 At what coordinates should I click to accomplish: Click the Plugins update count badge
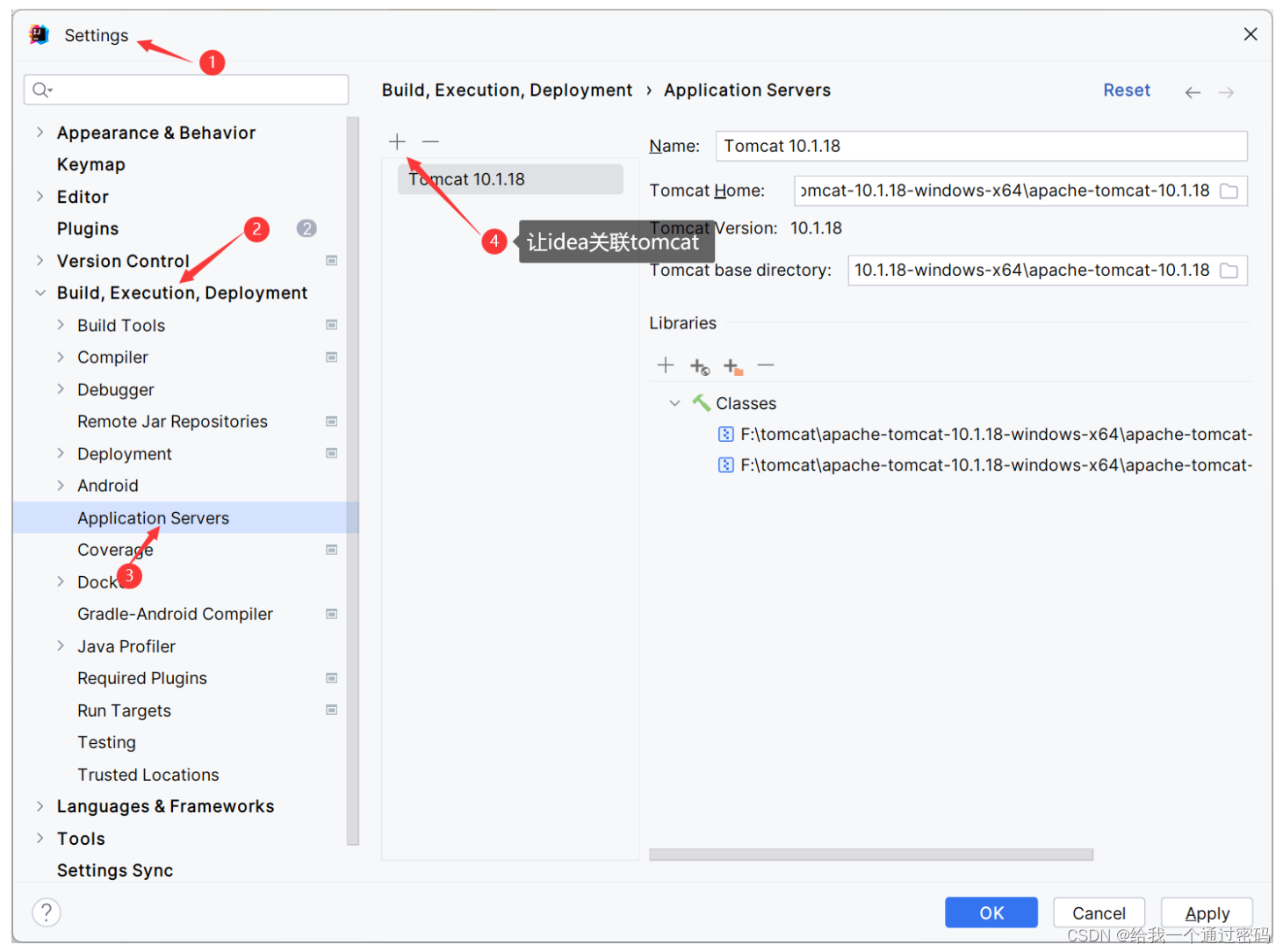click(306, 228)
